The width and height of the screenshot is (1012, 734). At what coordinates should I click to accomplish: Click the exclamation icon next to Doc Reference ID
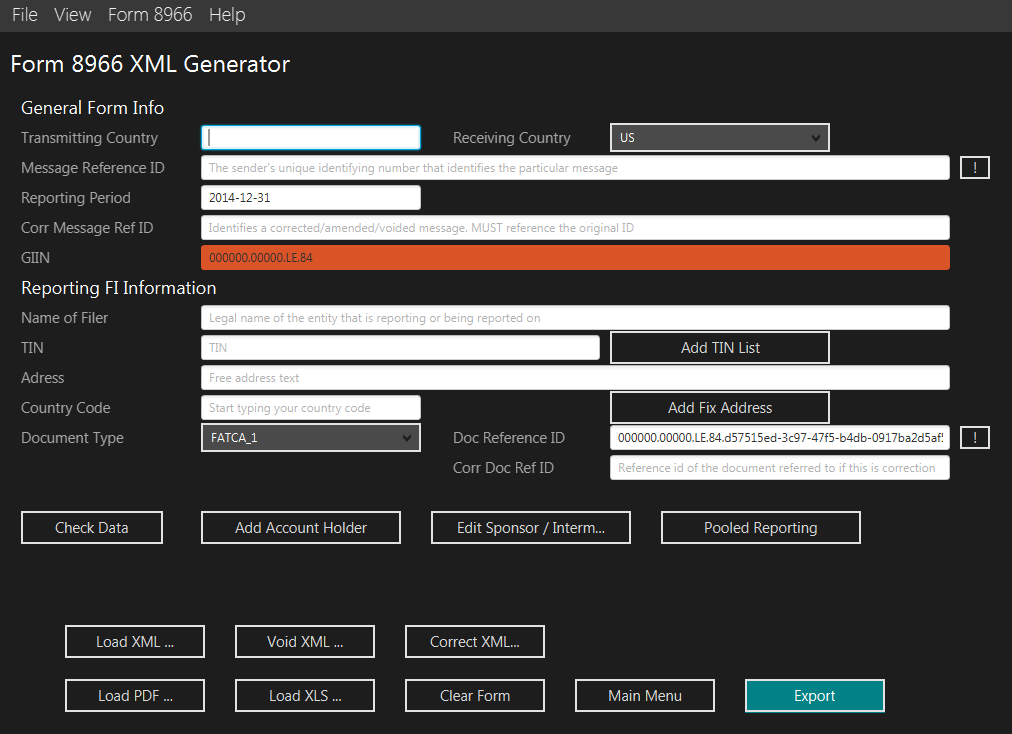point(975,438)
